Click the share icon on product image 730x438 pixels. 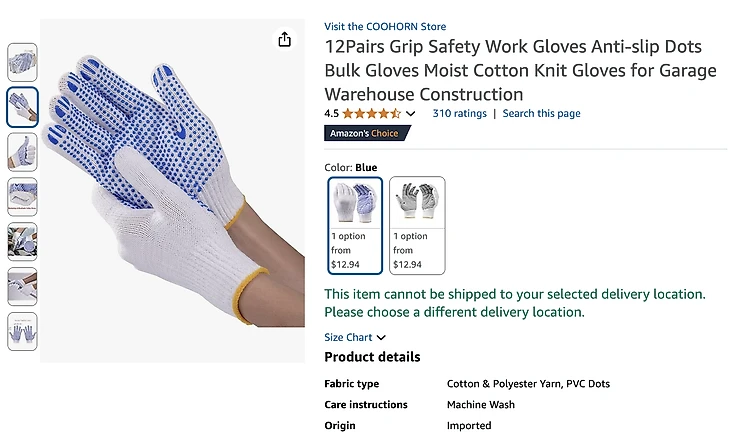284,40
